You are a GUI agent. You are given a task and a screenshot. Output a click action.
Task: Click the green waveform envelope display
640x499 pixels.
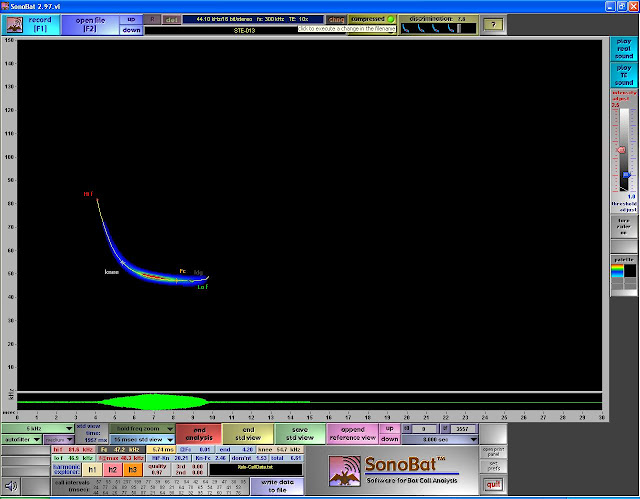pyautogui.click(x=309, y=401)
